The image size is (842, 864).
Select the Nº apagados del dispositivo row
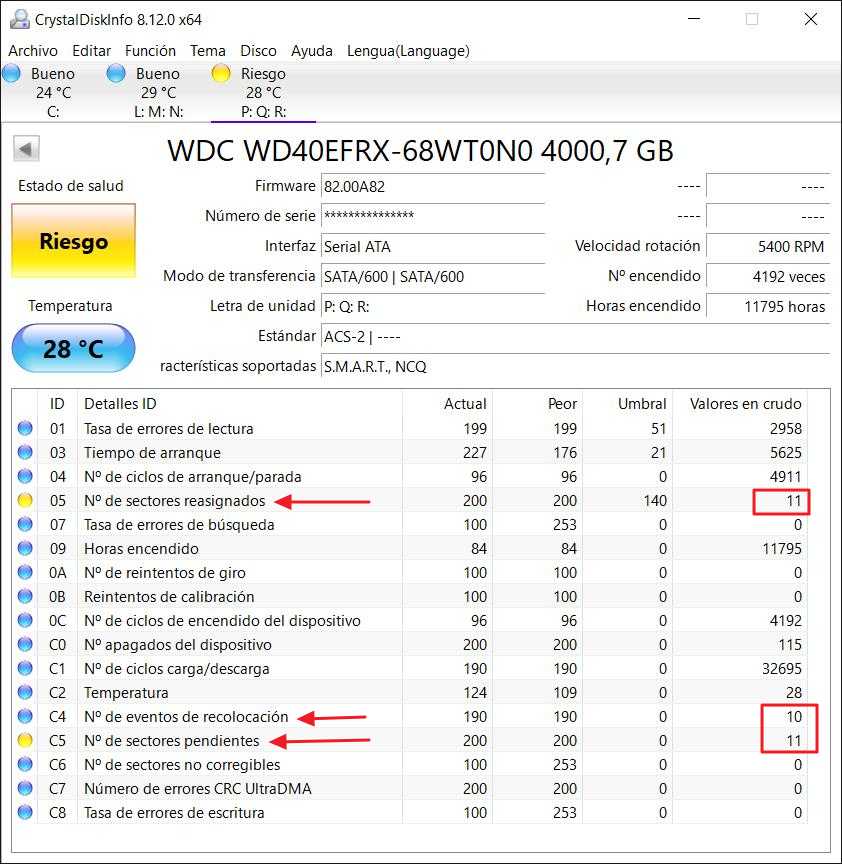(410, 644)
